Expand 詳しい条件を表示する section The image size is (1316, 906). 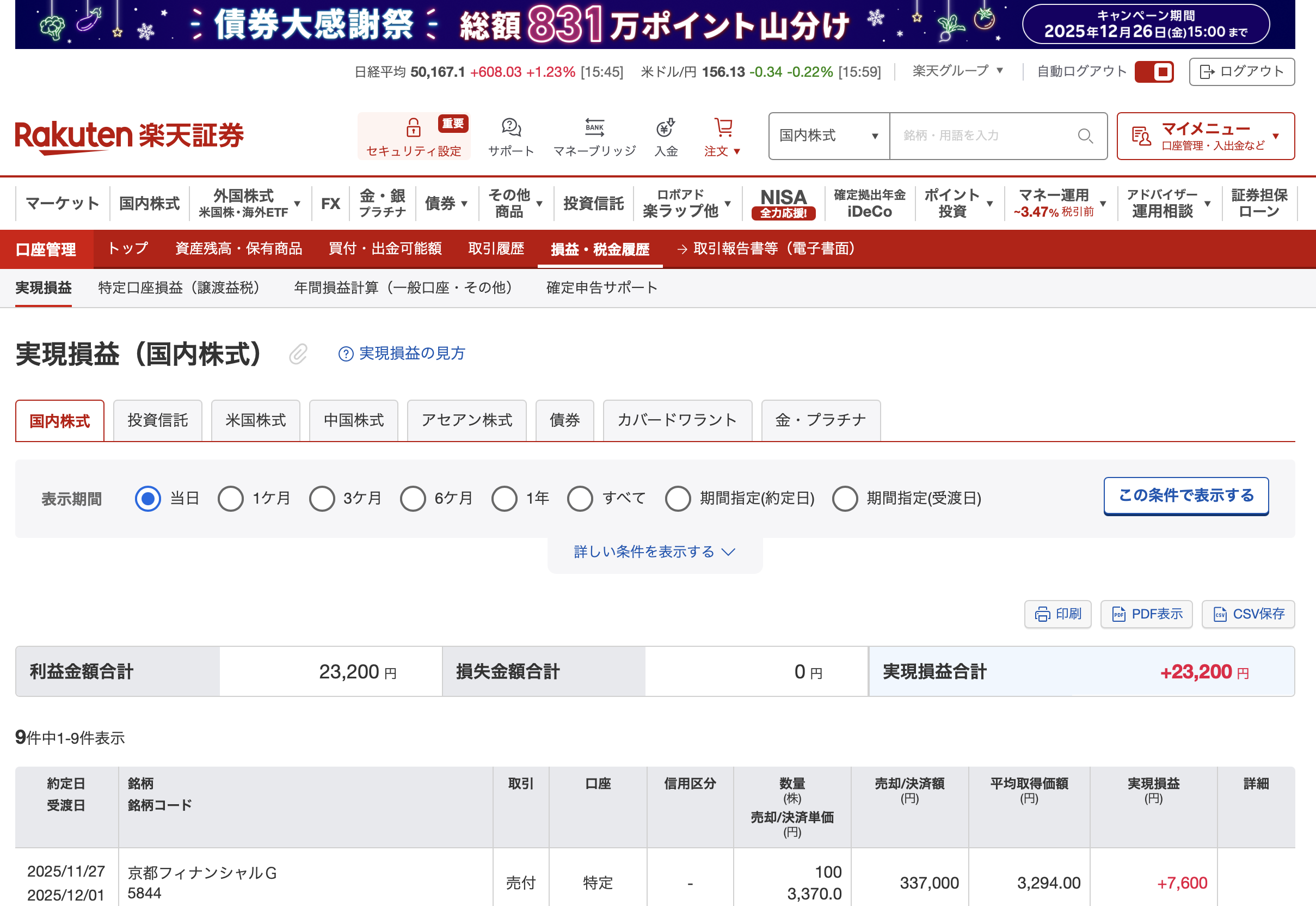click(654, 552)
